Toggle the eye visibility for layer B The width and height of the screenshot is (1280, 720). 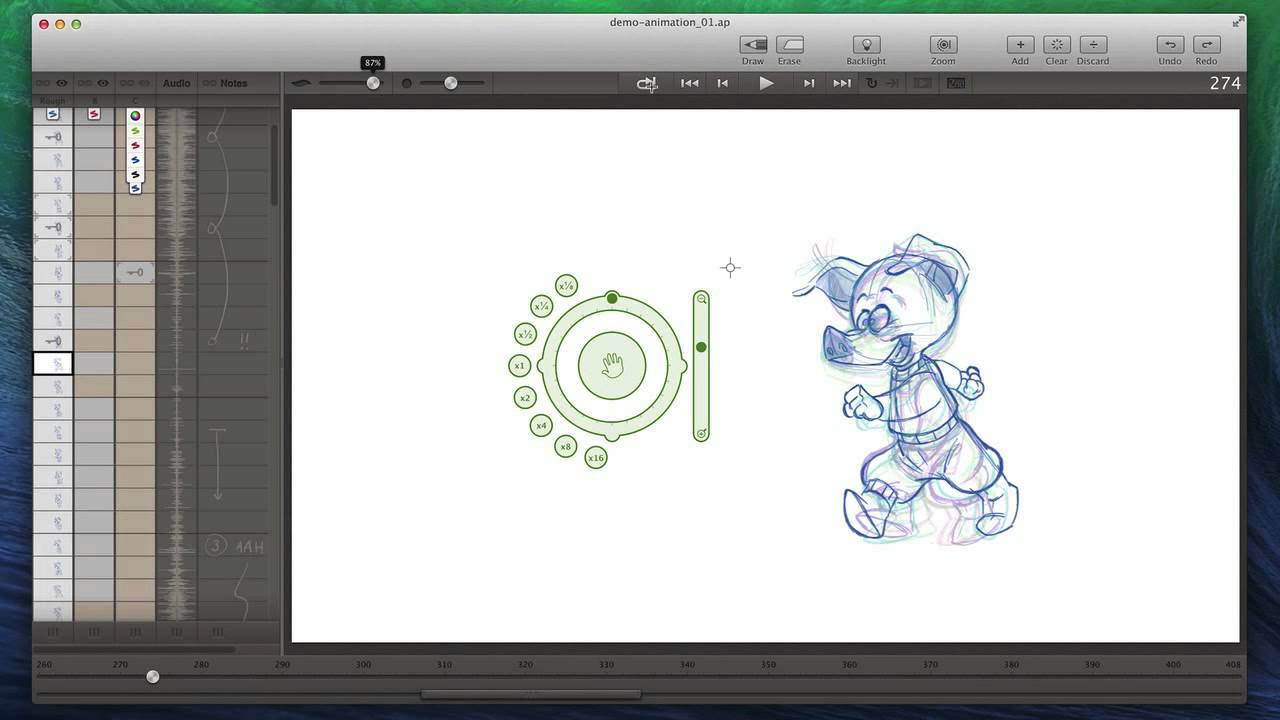pos(103,83)
